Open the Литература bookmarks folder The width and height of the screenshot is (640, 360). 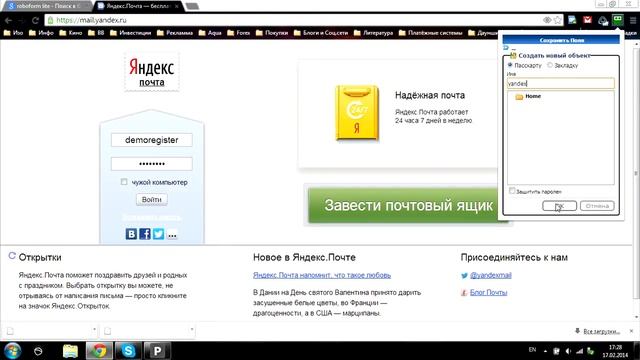click(373, 33)
